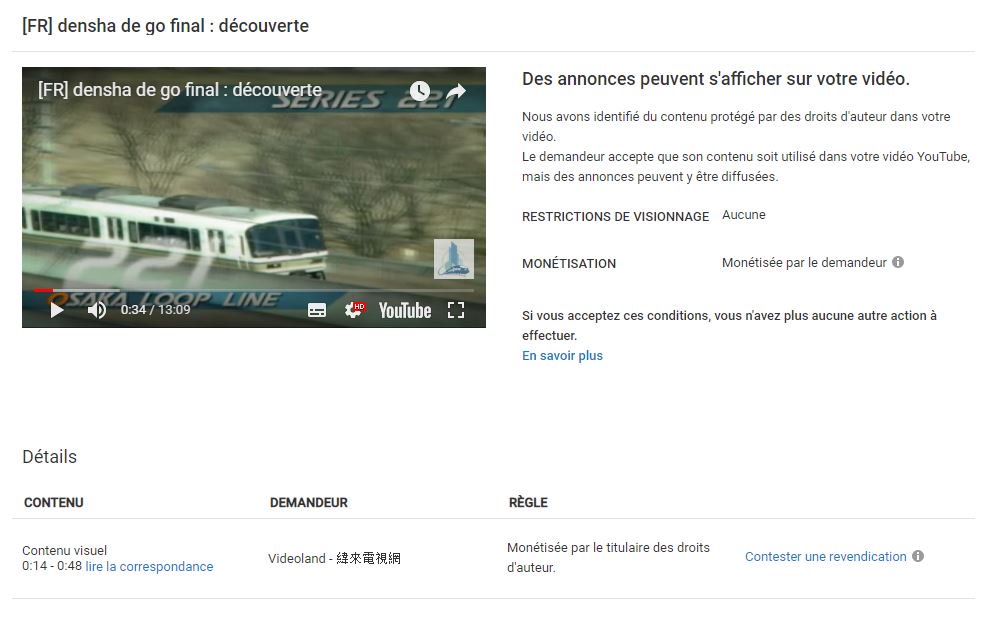Open 'lire la correspondance' link
This screenshot has width=985, height=629.
(150, 567)
